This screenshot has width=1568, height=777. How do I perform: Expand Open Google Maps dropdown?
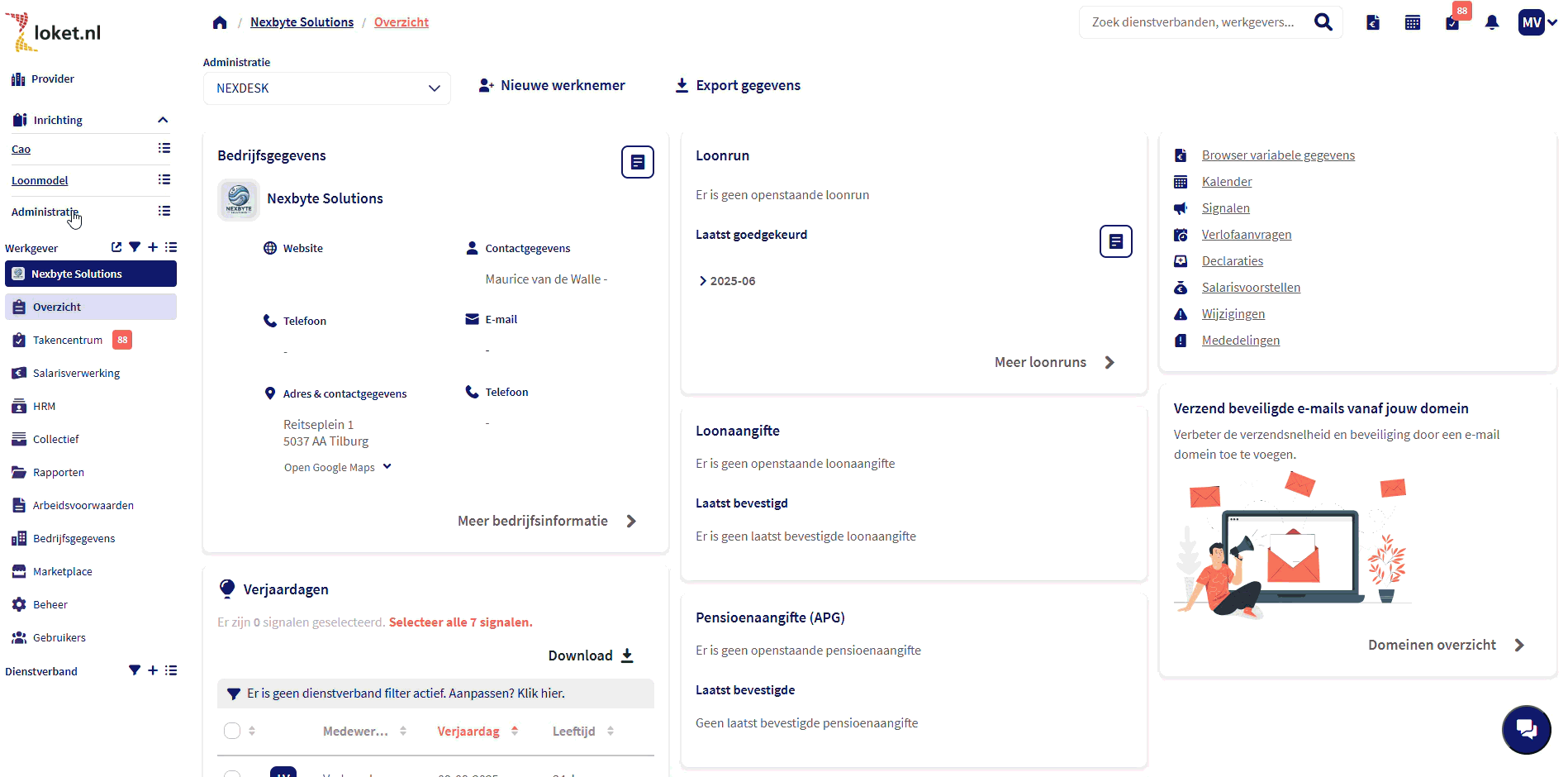(387, 467)
